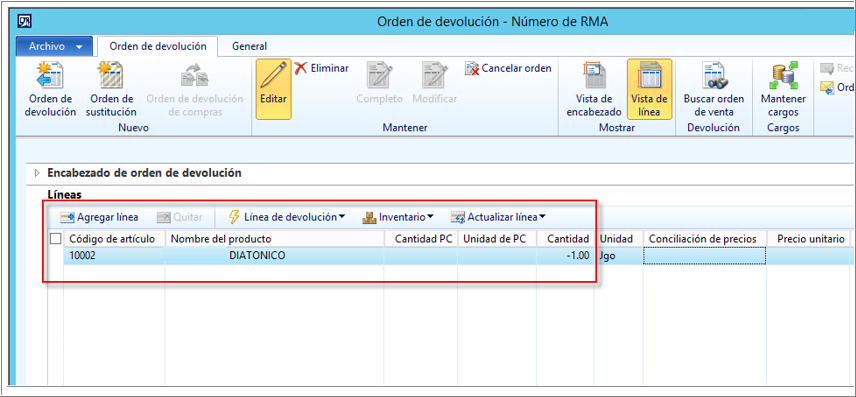The height and width of the screenshot is (397, 856).
Task: Sort by Código de artículo column header
Action: pos(115,239)
